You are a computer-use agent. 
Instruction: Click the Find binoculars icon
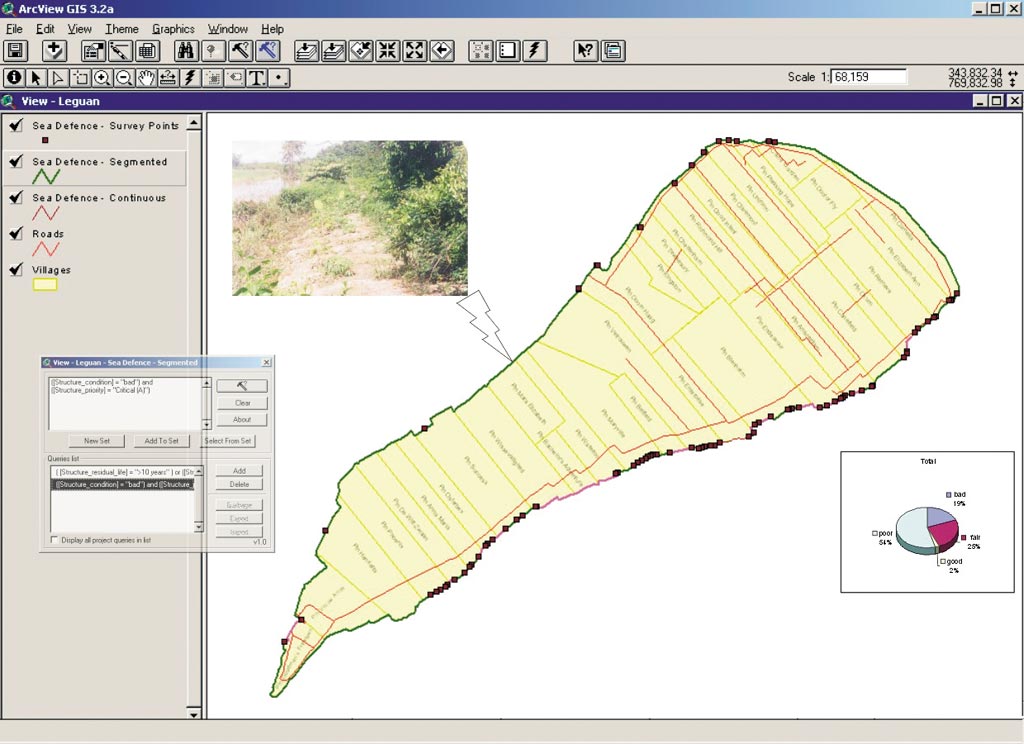[x=186, y=50]
